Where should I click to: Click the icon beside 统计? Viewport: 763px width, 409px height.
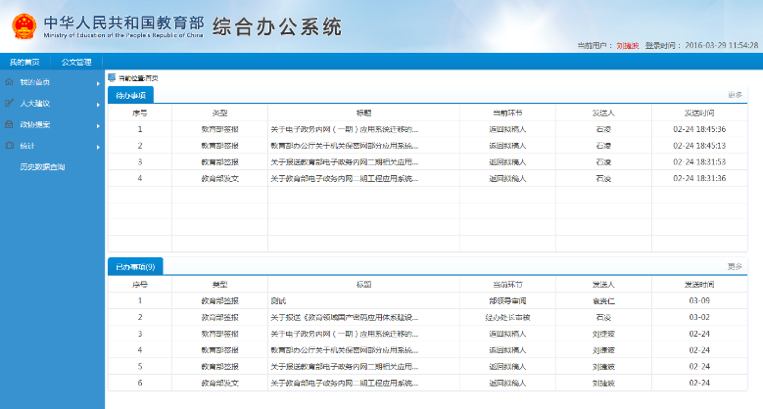(x=9, y=145)
